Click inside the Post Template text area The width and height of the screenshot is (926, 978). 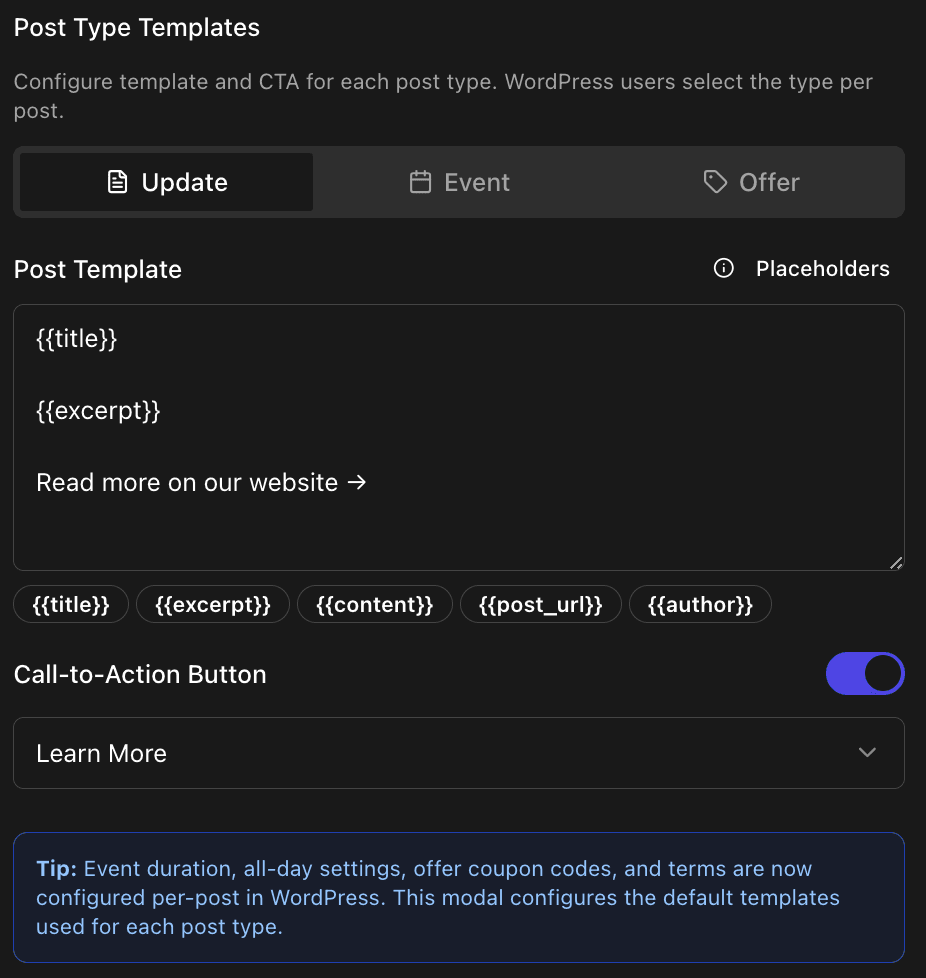[x=458, y=437]
